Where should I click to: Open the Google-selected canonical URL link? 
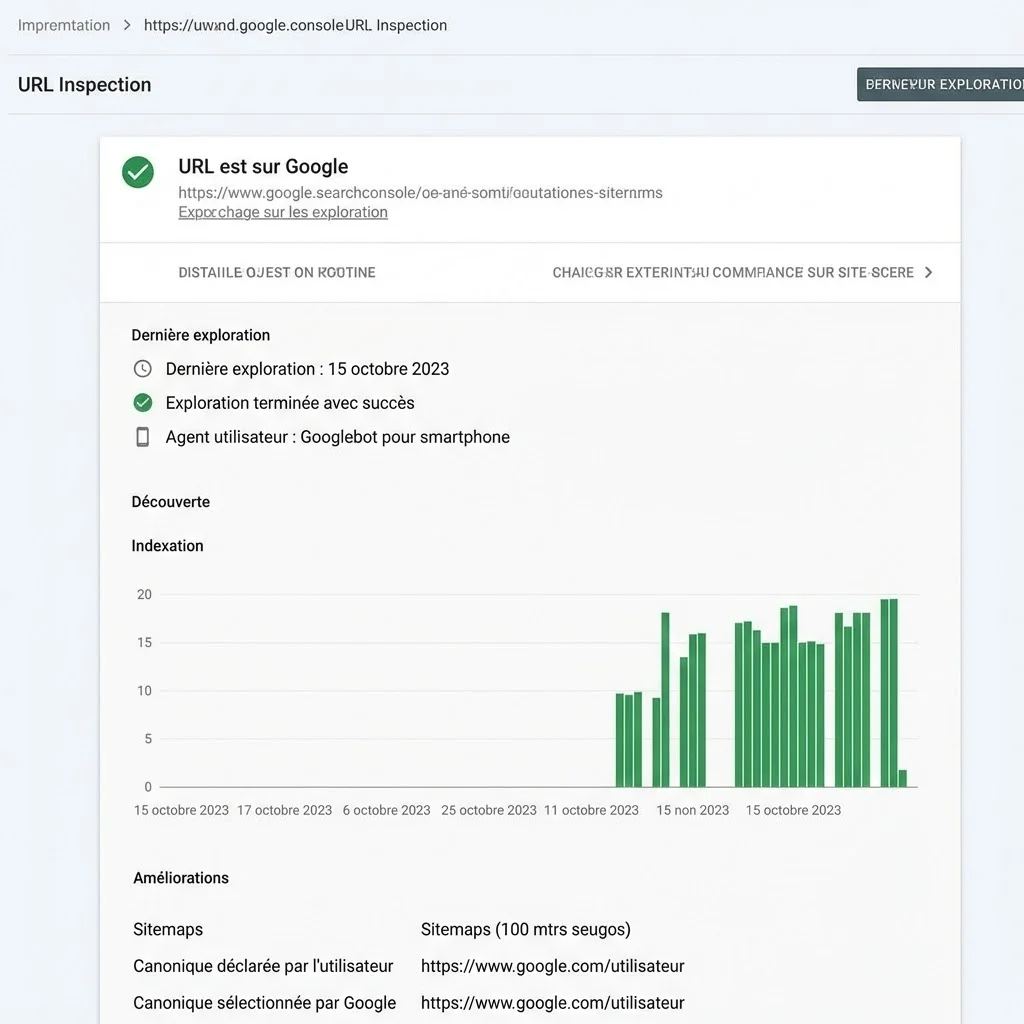point(553,1003)
